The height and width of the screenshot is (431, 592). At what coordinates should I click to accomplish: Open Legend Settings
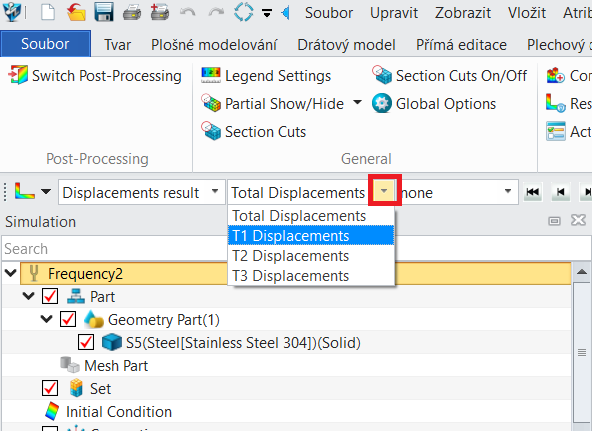(266, 76)
